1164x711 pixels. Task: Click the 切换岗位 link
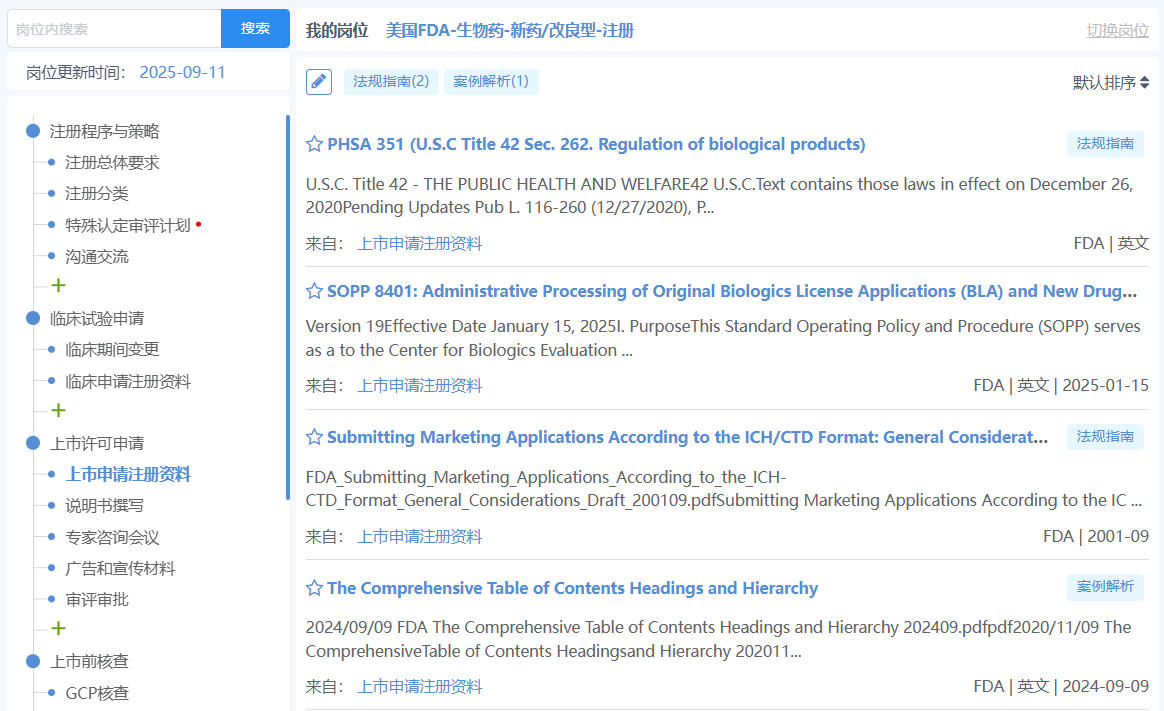pyautogui.click(x=1117, y=31)
